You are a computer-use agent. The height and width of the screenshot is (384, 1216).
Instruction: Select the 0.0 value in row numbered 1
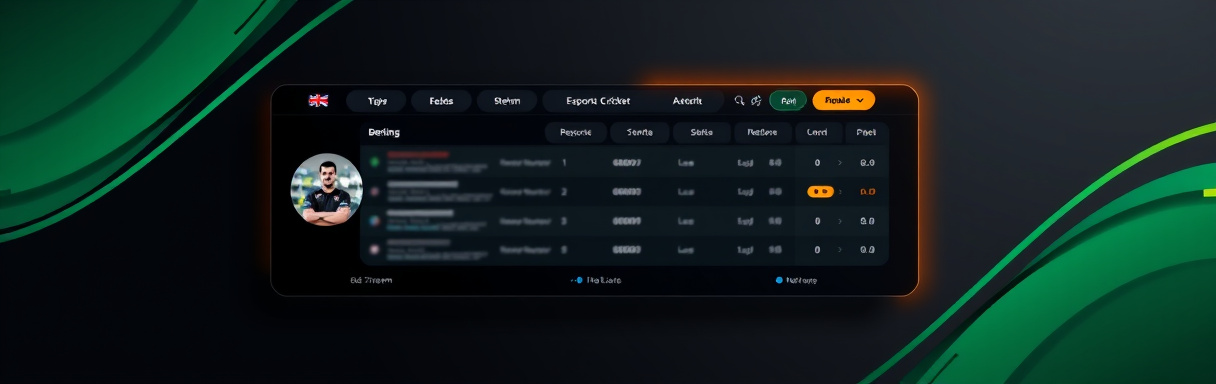click(x=867, y=162)
